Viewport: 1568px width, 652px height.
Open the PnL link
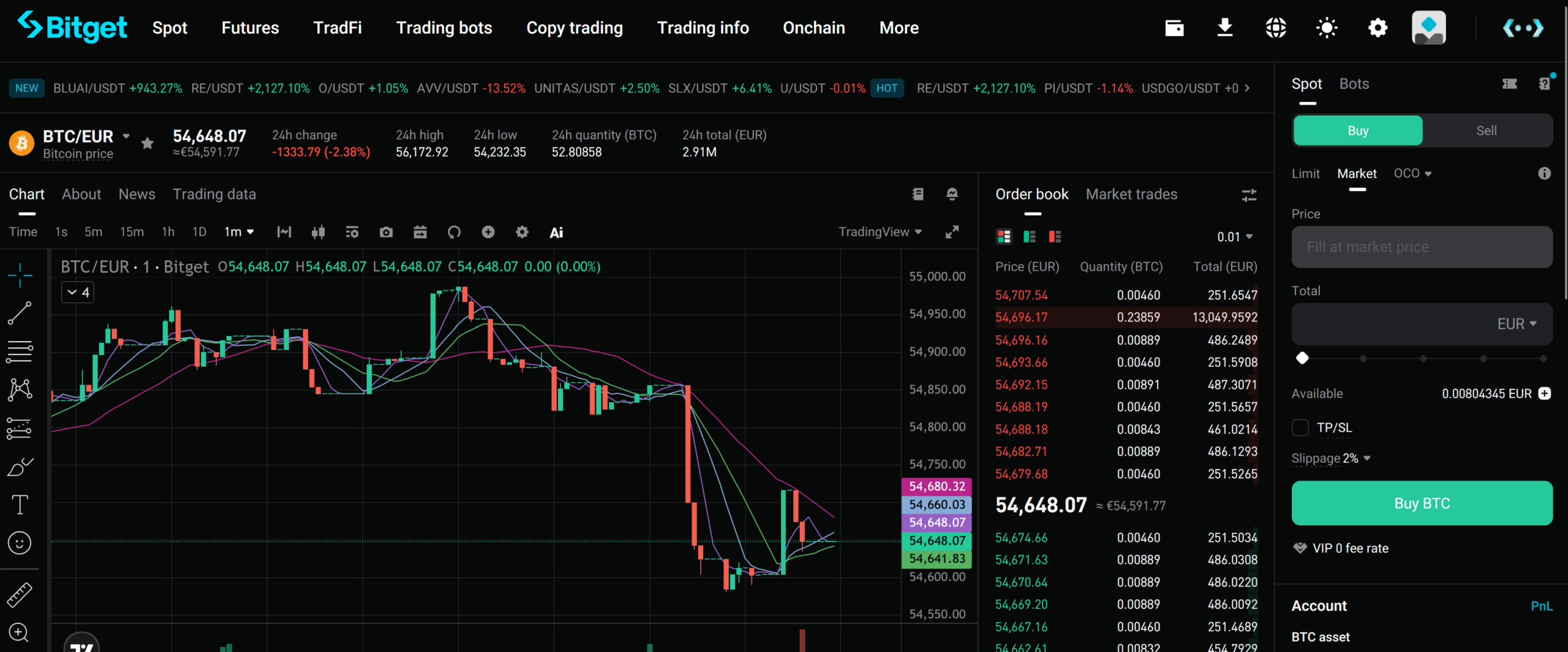pyautogui.click(x=1542, y=606)
